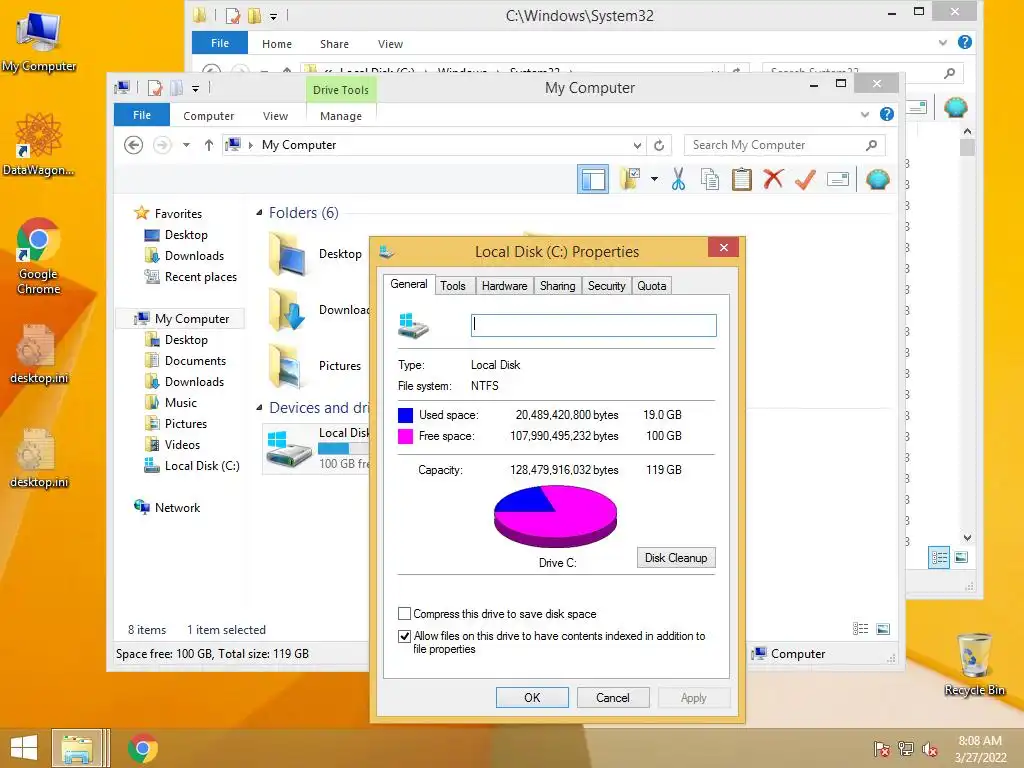
Task: Open File Explorer from the taskbar
Action: [x=77, y=748]
